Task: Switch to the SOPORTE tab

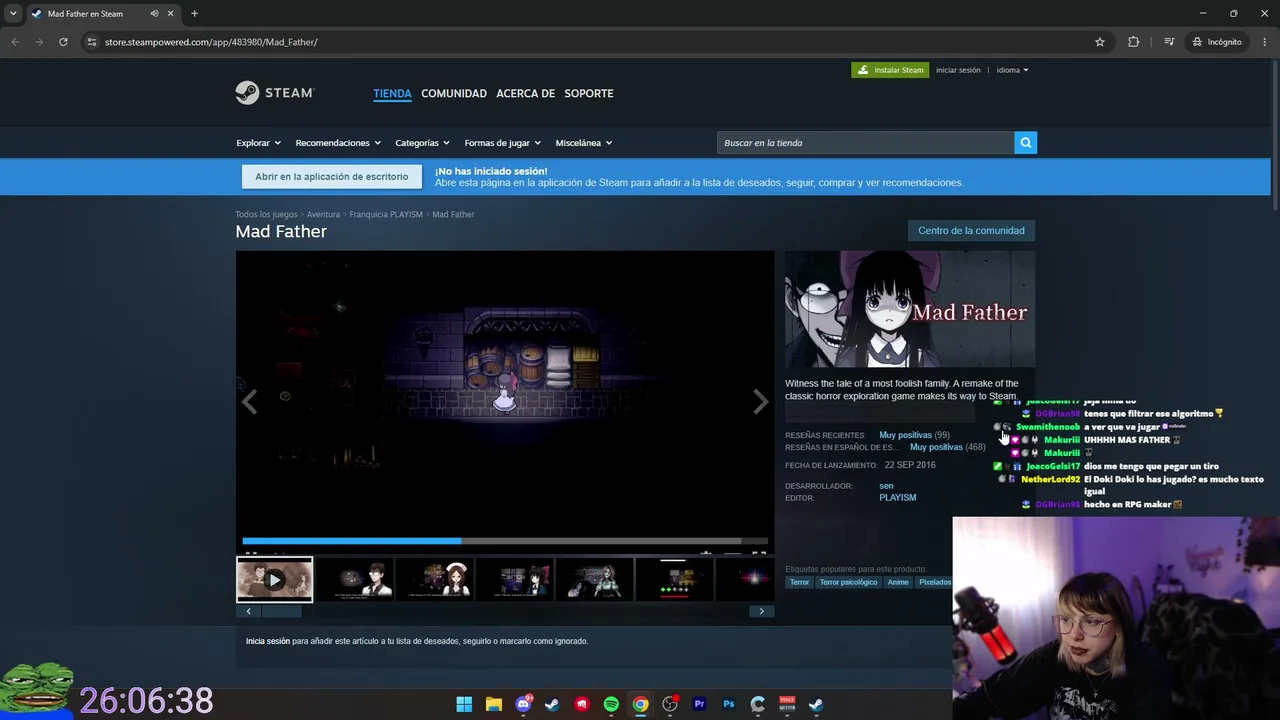Action: 589,93
